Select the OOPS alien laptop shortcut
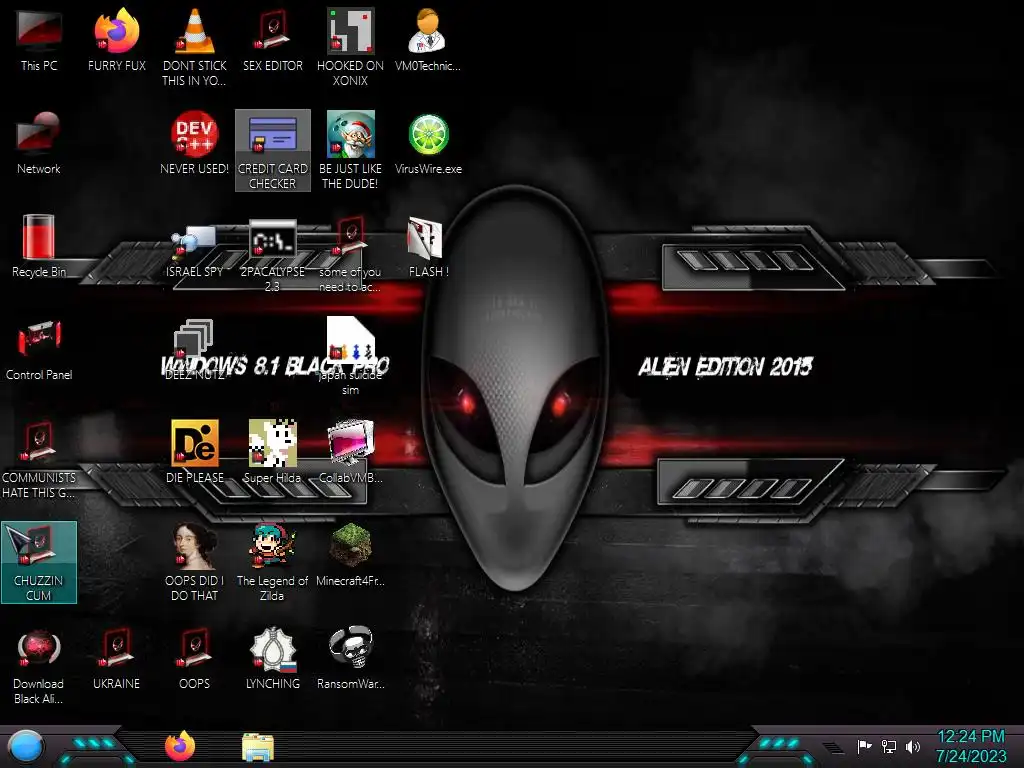1024x768 pixels. tap(195, 658)
